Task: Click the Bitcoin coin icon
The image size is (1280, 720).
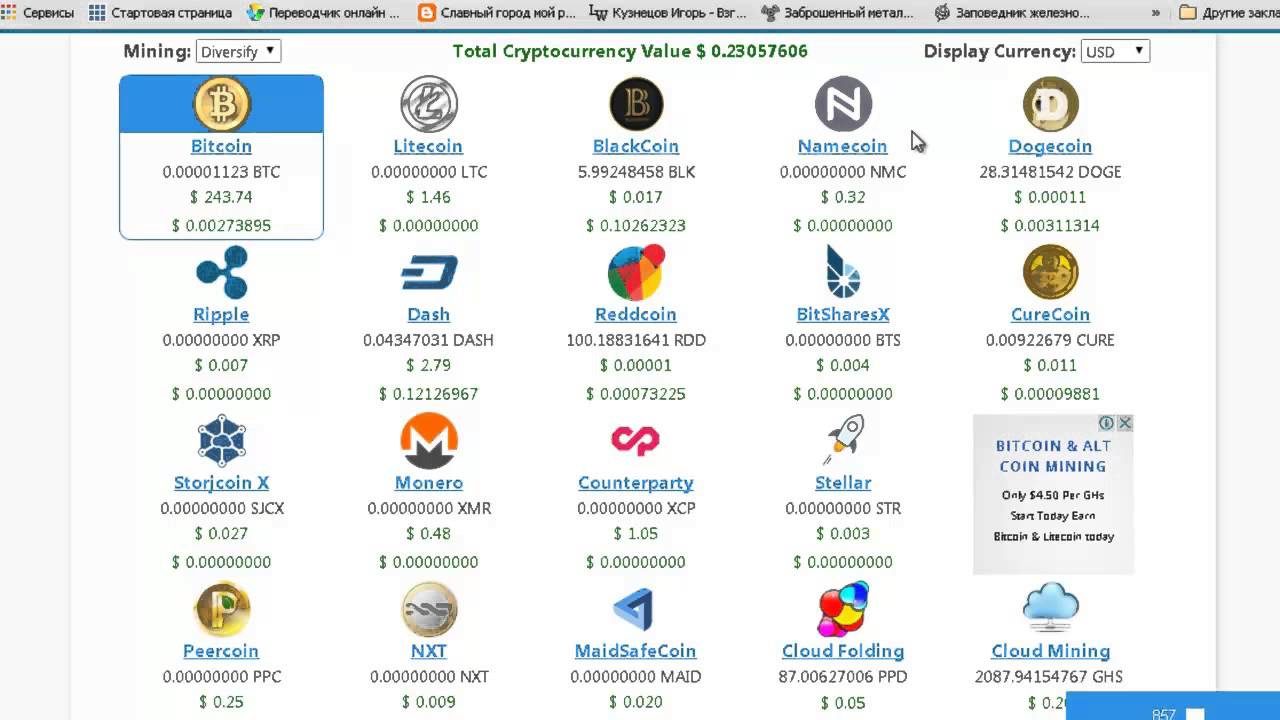Action: 221,104
